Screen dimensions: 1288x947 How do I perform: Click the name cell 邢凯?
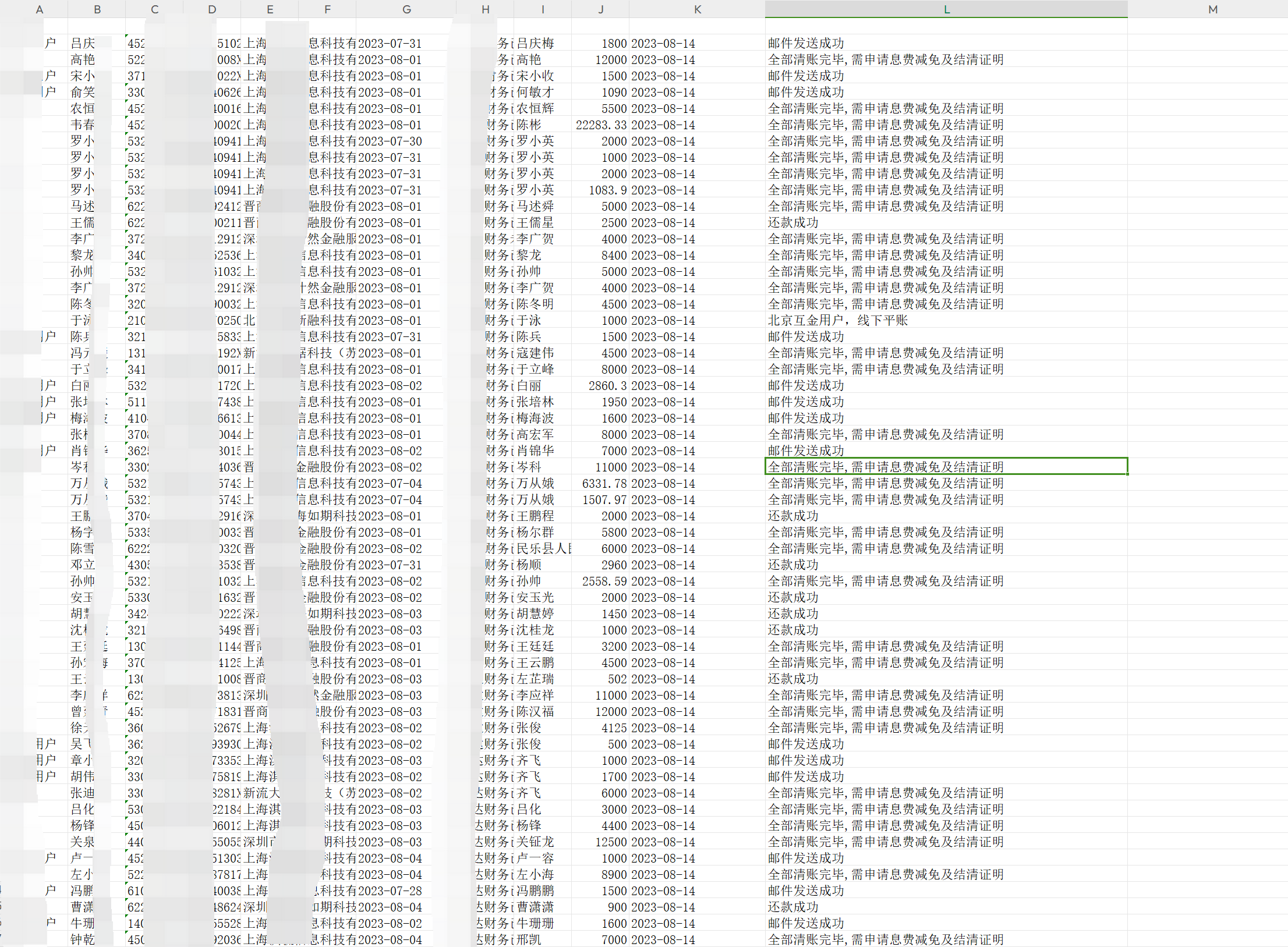click(x=543, y=940)
